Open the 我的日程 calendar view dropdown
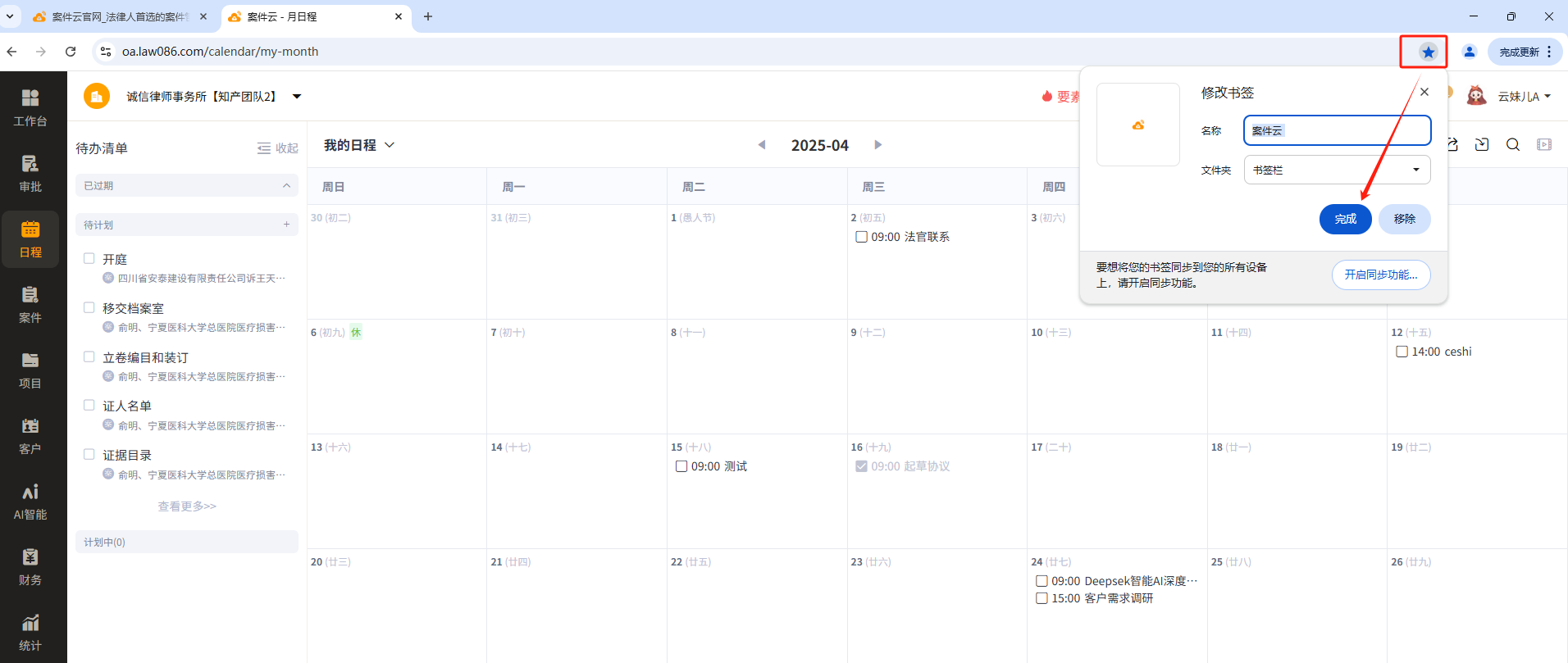The width and height of the screenshot is (1568, 663). point(359,145)
